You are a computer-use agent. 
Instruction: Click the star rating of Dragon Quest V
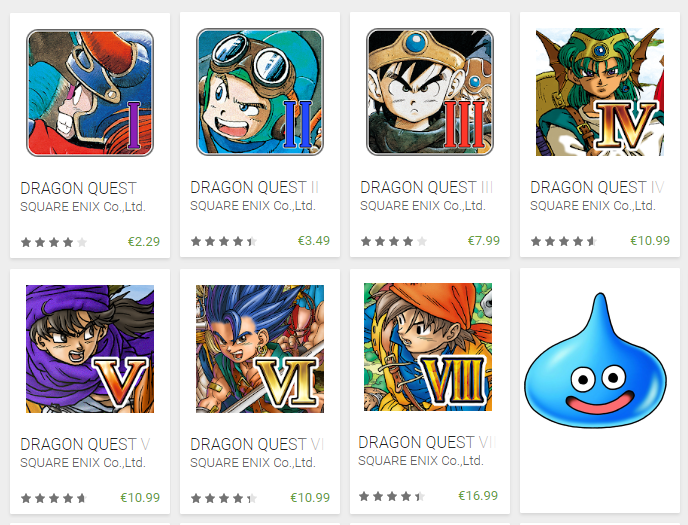click(54, 498)
